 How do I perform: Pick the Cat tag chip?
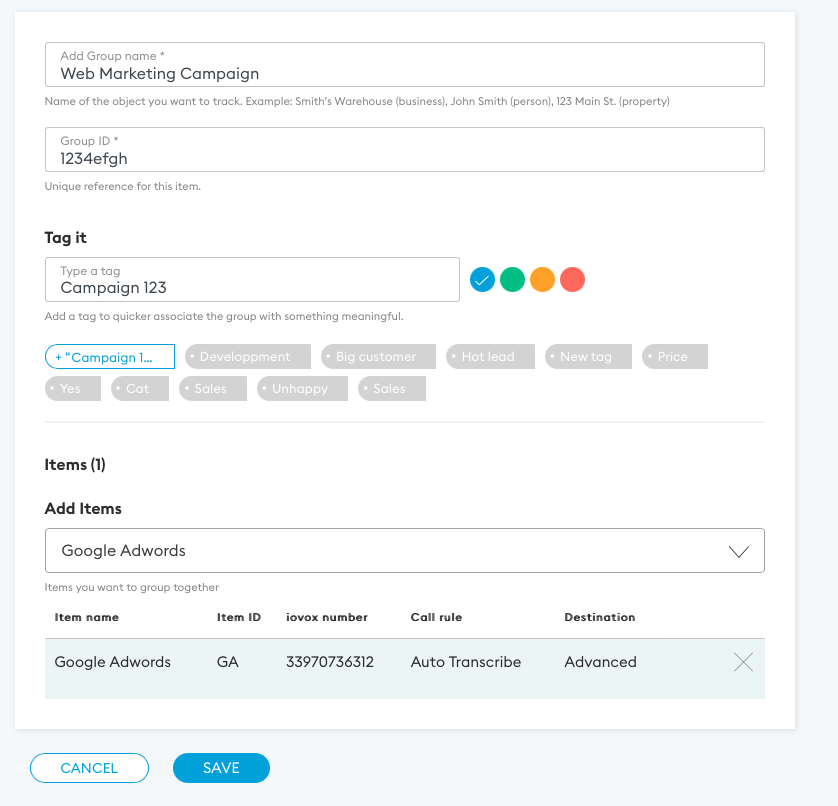click(x=139, y=389)
